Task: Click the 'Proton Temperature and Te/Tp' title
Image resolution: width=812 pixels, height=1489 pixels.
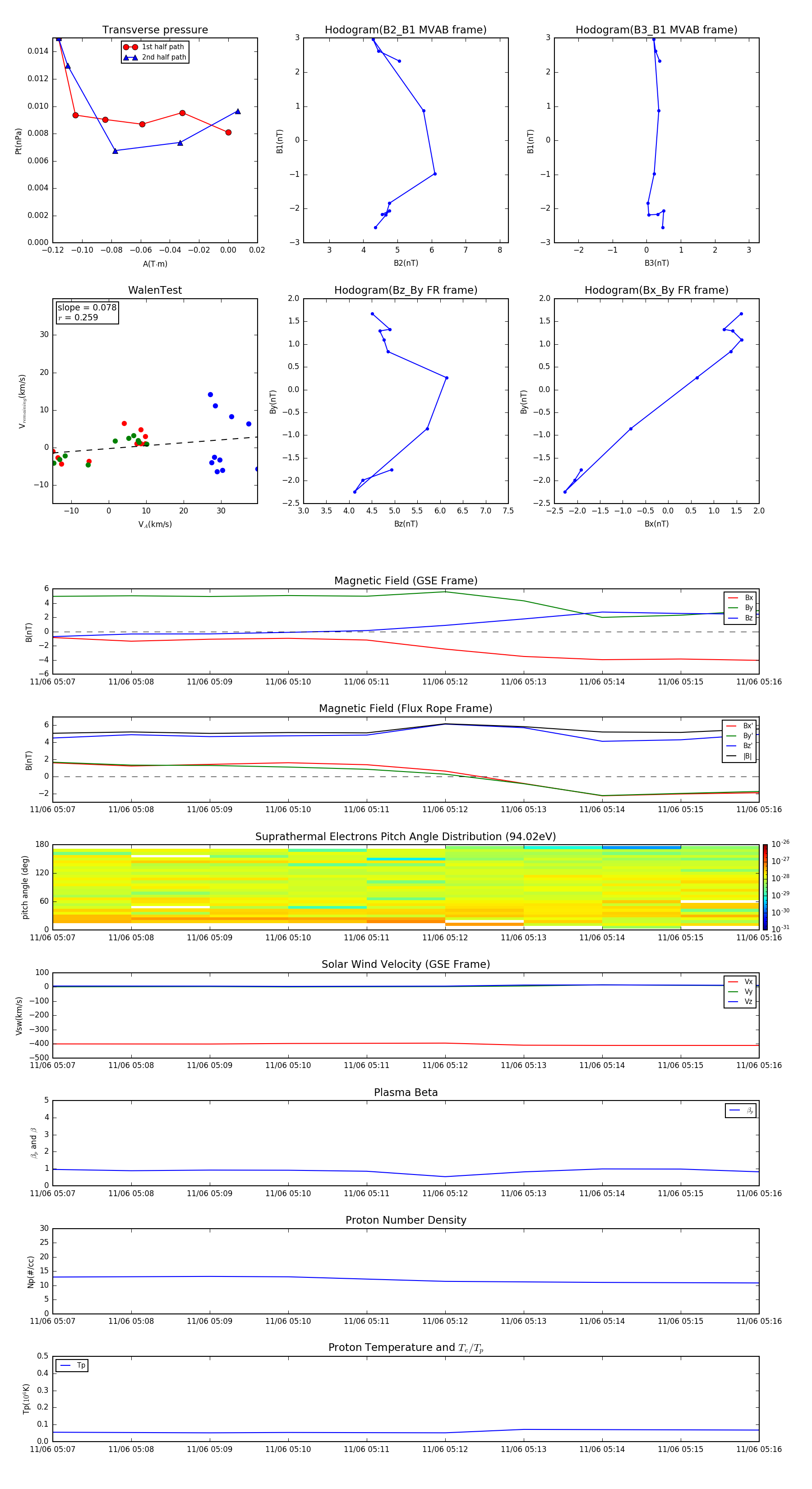Action: 405,1348
